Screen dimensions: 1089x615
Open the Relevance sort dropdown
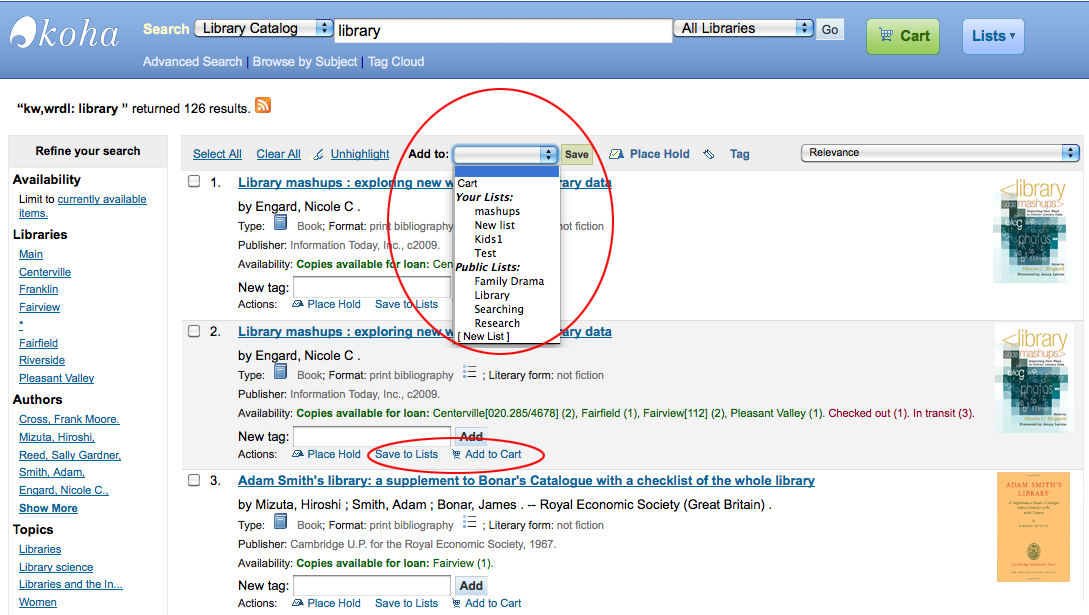(940, 153)
